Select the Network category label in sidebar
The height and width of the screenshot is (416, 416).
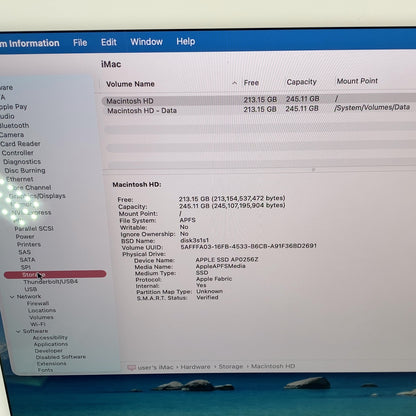29,296
